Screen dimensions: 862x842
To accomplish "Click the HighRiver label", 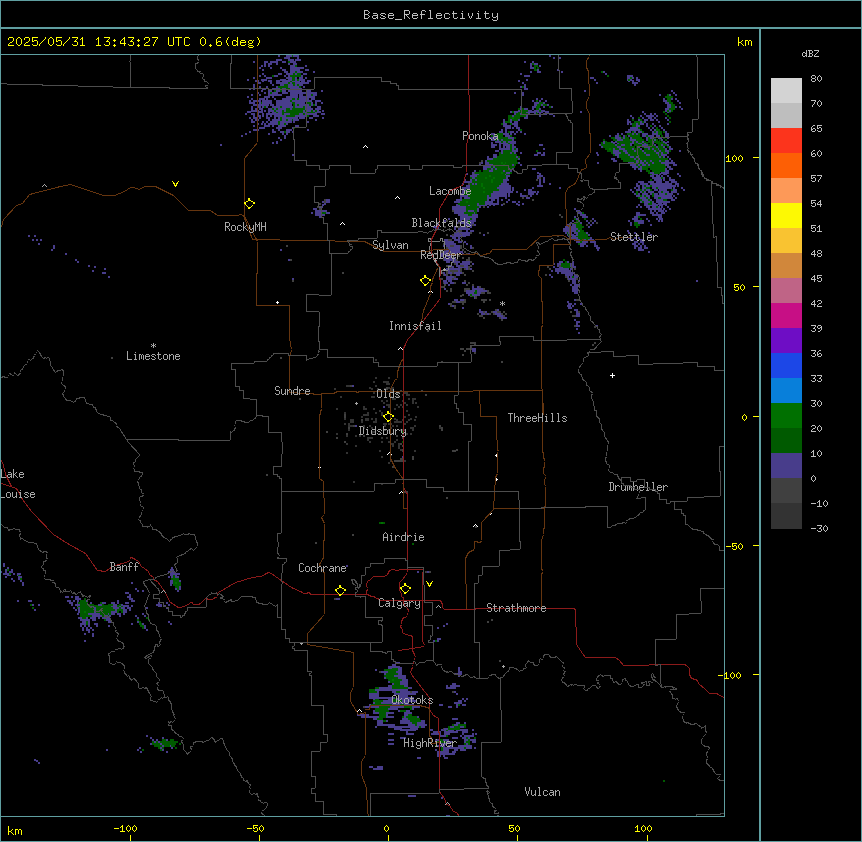I will coord(430,743).
